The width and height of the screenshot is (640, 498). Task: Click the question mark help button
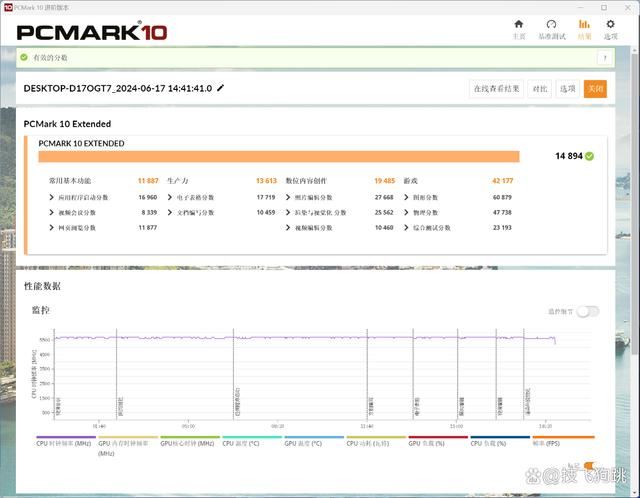(x=605, y=58)
